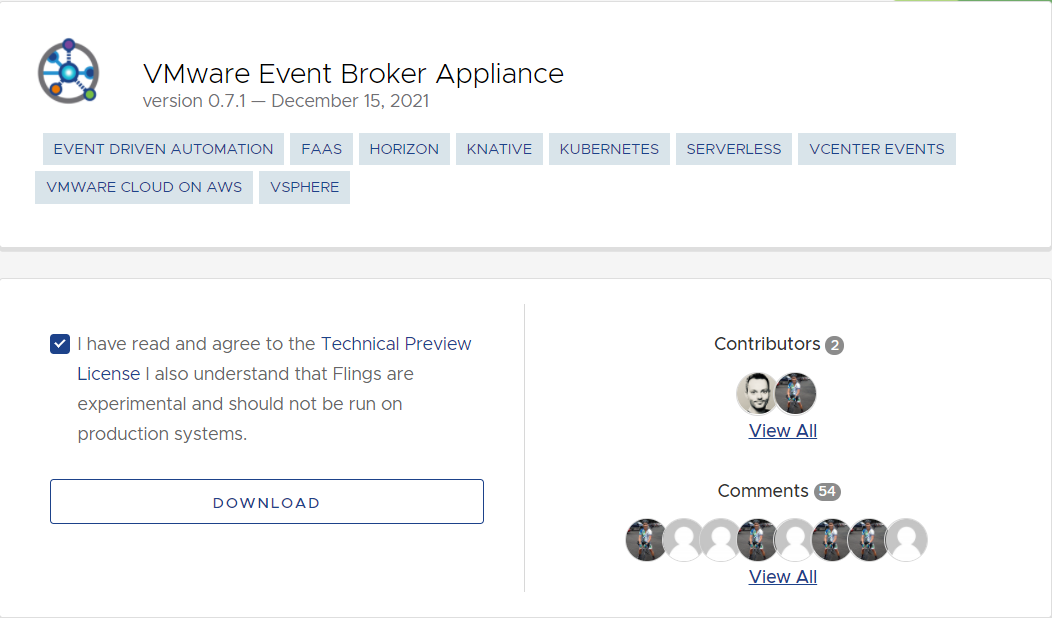Click the first contributor's black-and-white avatar
Viewport: 1052px width, 618px height.
tap(756, 393)
